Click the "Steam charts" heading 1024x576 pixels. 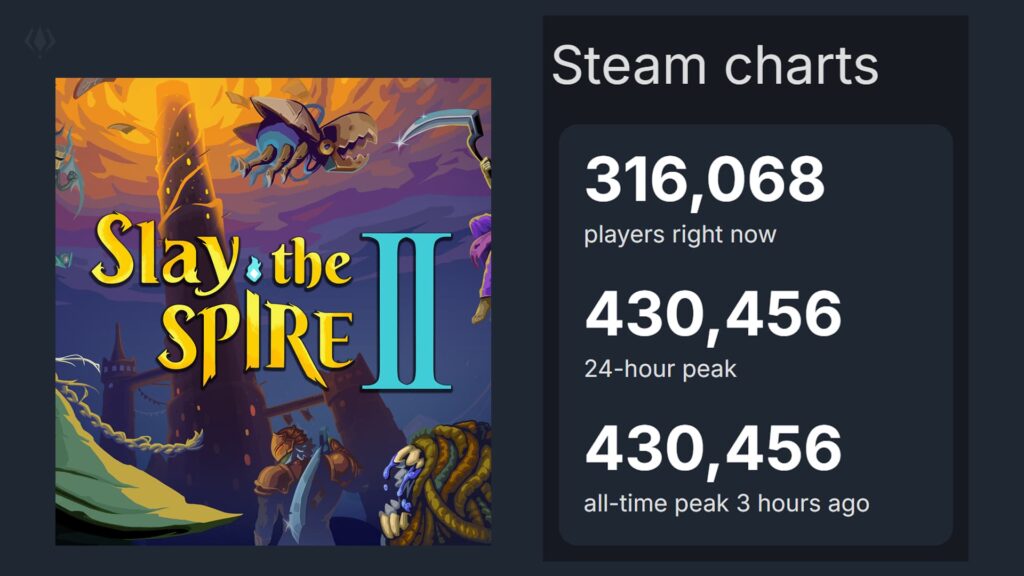pyautogui.click(x=715, y=65)
